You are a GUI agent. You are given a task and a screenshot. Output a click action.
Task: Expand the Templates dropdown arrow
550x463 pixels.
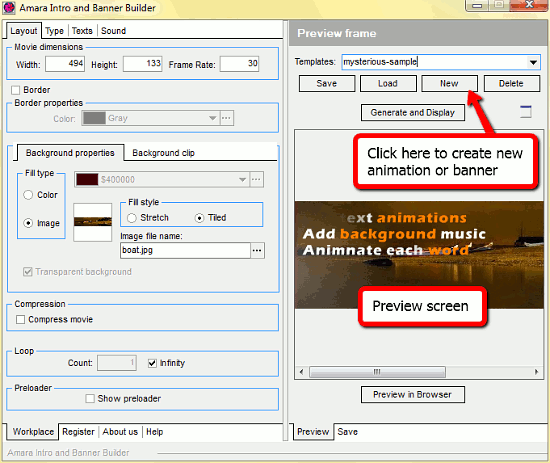point(533,62)
